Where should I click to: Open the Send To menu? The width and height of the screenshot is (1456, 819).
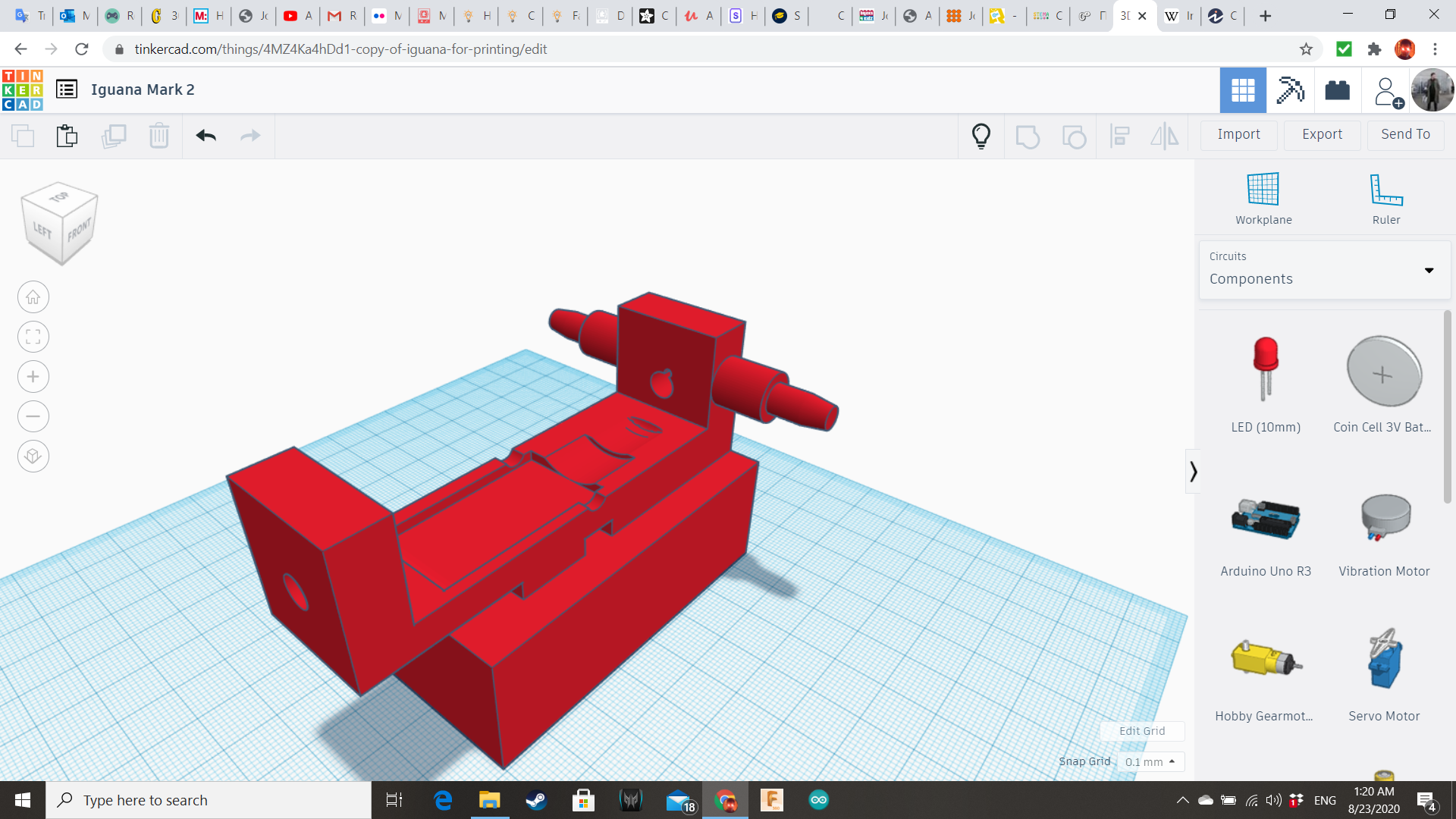pos(1405,134)
